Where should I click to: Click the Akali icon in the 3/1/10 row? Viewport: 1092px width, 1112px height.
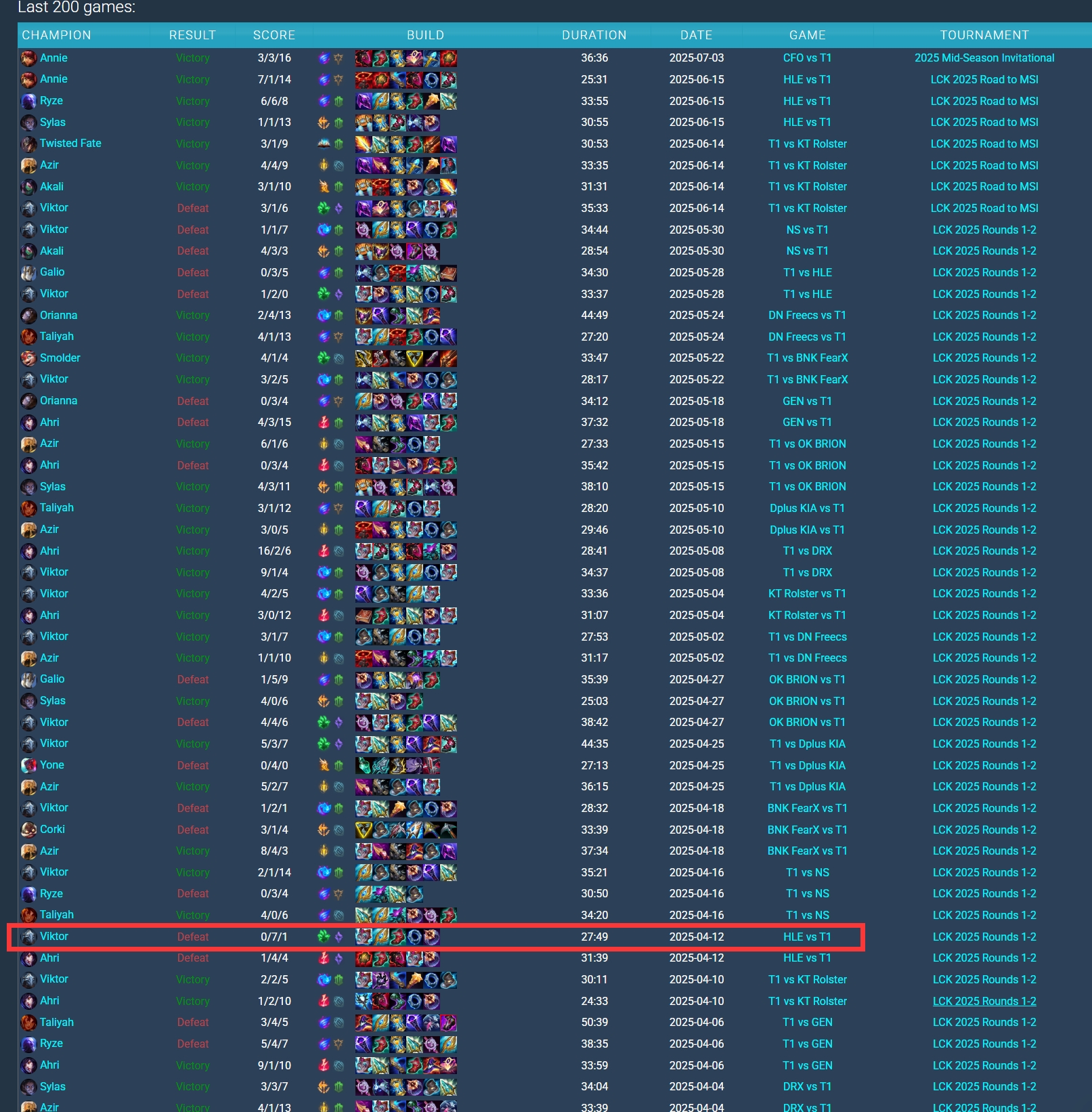point(28,187)
